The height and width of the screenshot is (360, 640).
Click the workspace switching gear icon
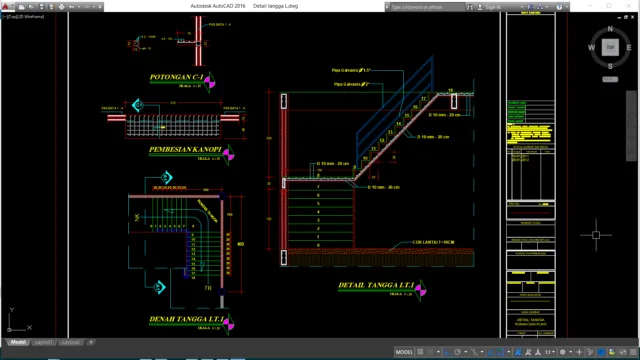coord(562,352)
